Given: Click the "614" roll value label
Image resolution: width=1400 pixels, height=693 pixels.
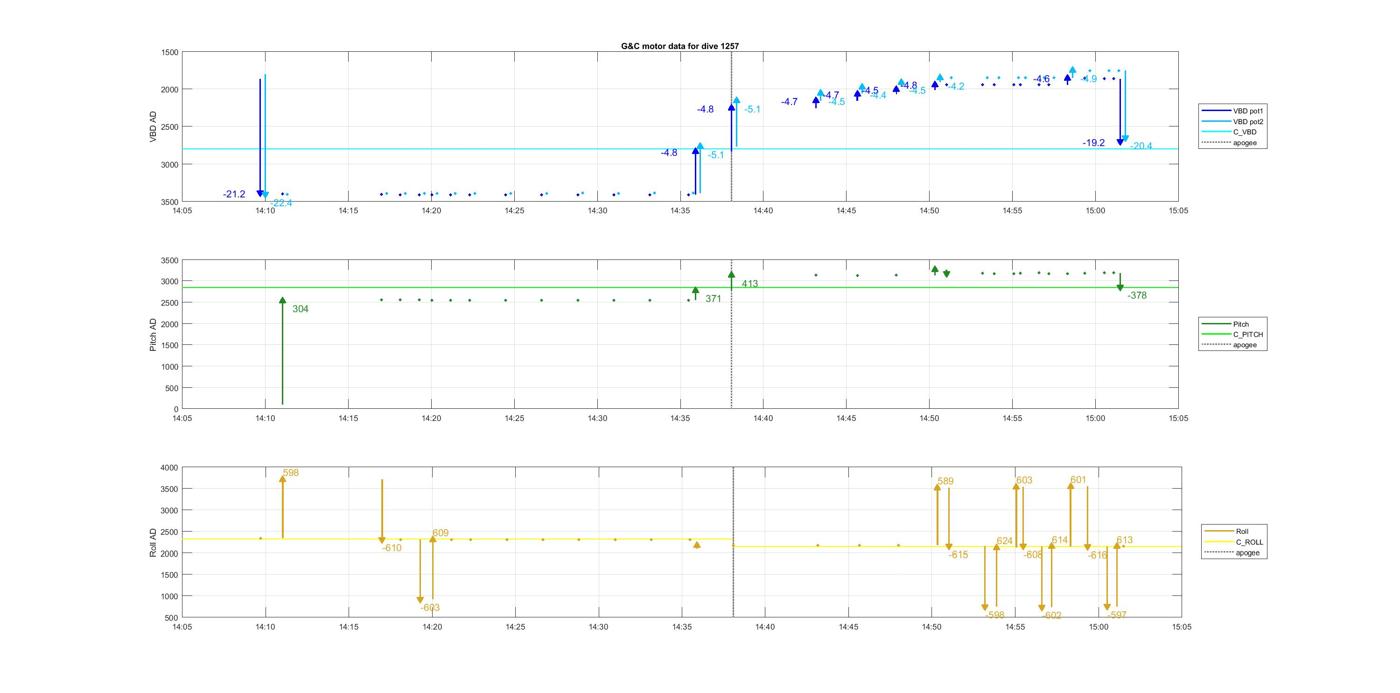Looking at the screenshot, I should (1060, 540).
